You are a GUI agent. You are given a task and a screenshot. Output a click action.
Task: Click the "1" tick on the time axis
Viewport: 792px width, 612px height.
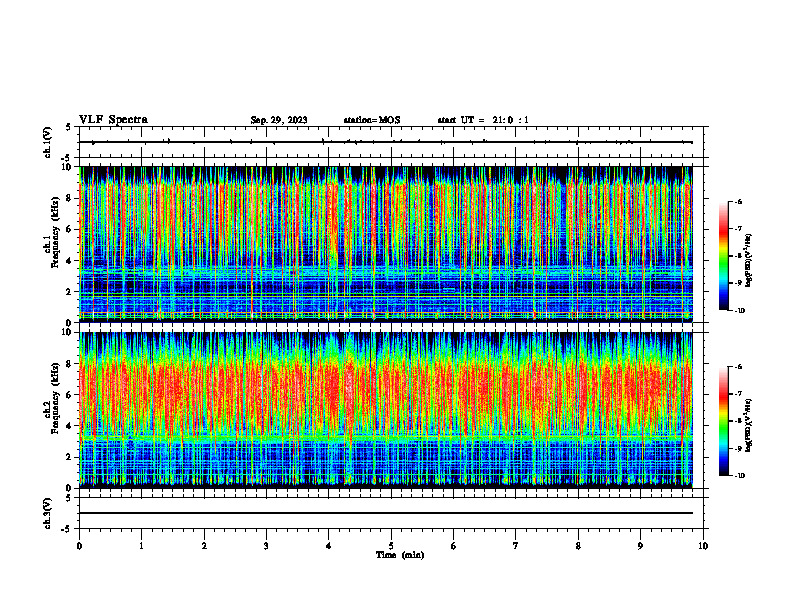pyautogui.click(x=142, y=546)
